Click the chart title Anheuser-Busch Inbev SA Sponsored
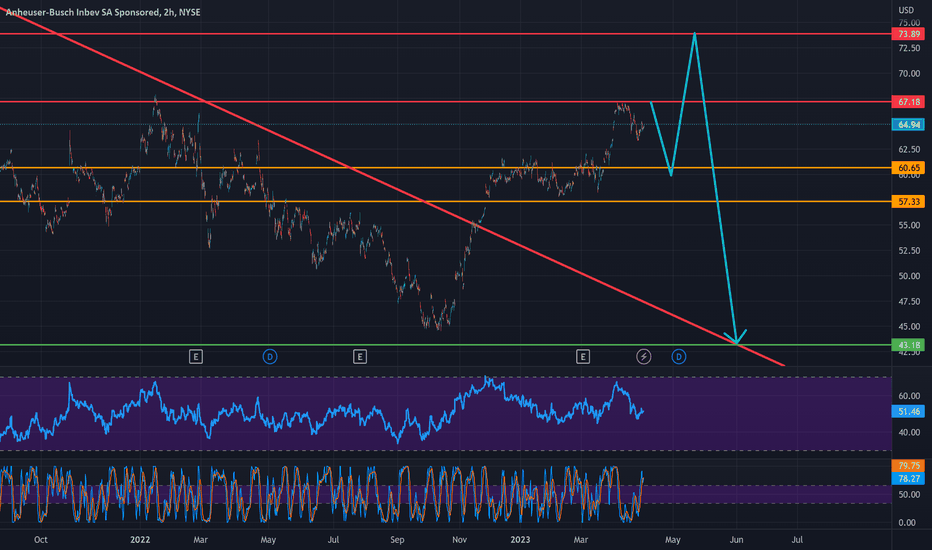 coord(82,12)
